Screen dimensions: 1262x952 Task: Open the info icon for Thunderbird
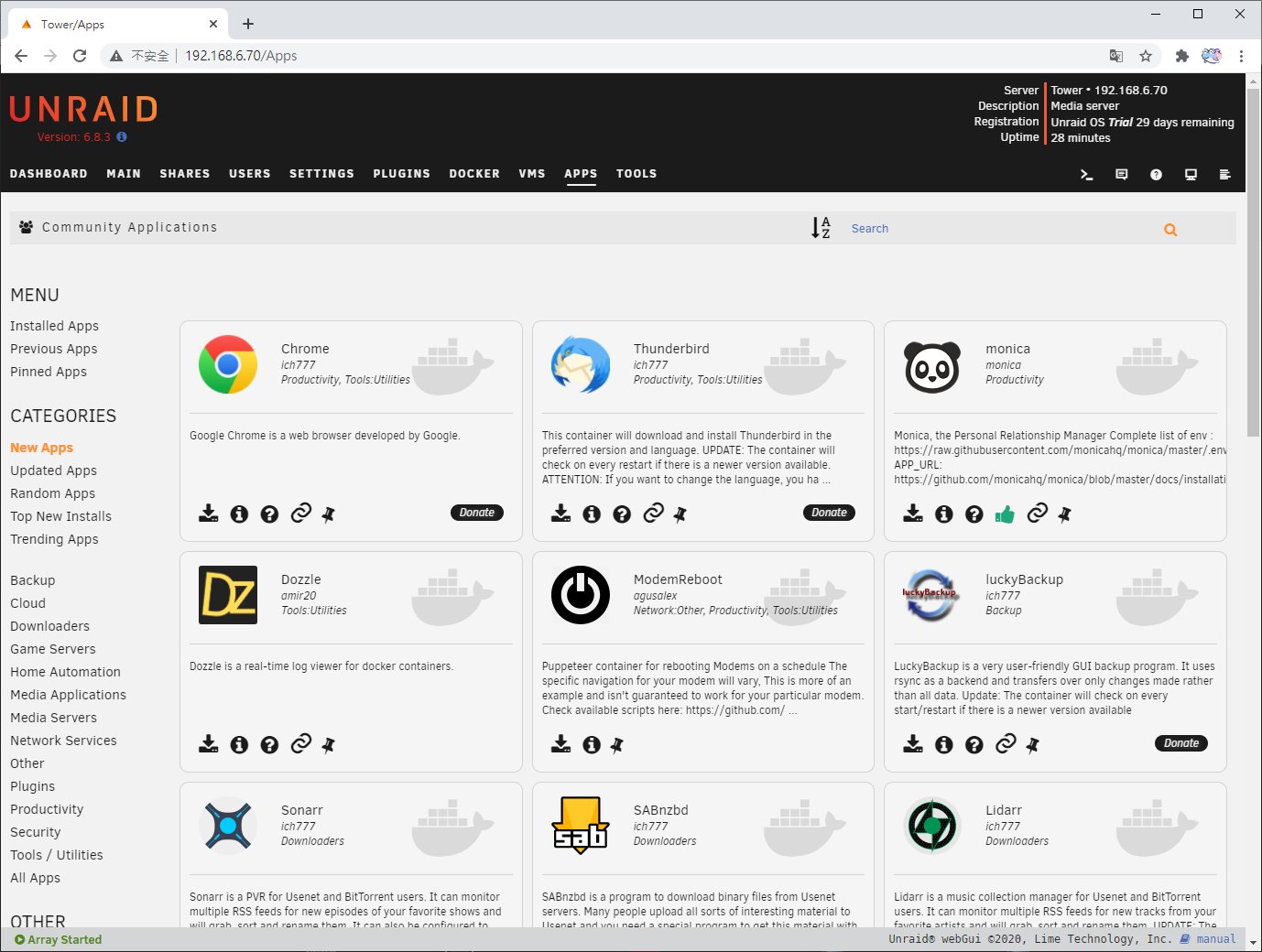[x=592, y=514]
